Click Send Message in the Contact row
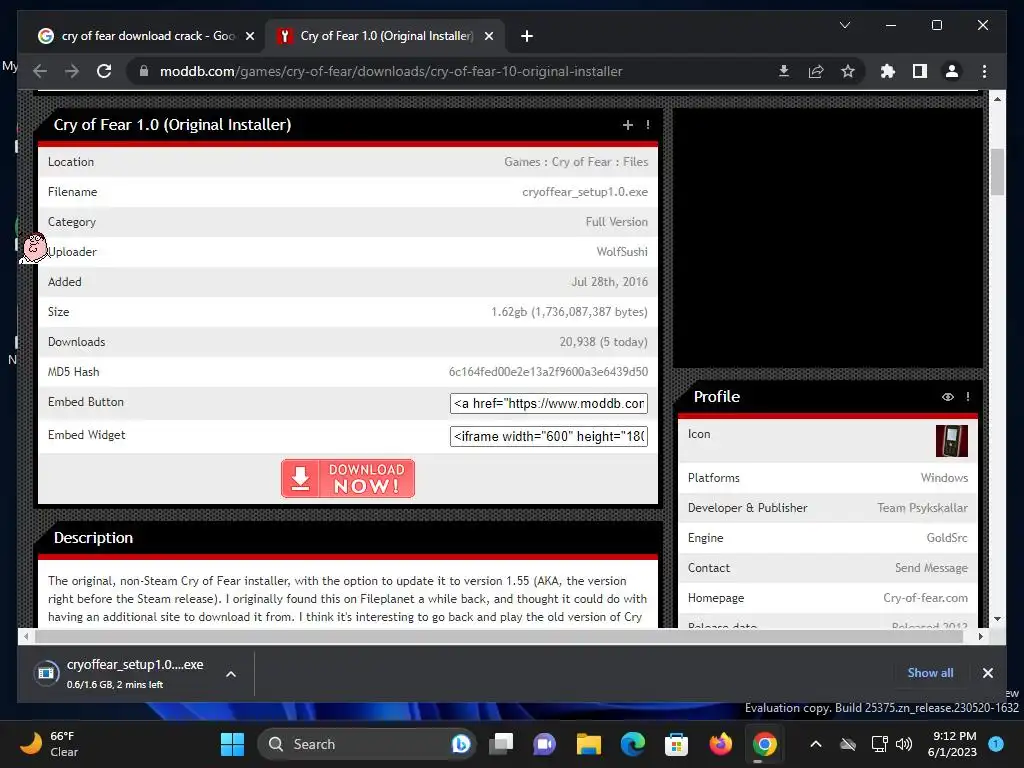The image size is (1024, 768). [x=931, y=568]
